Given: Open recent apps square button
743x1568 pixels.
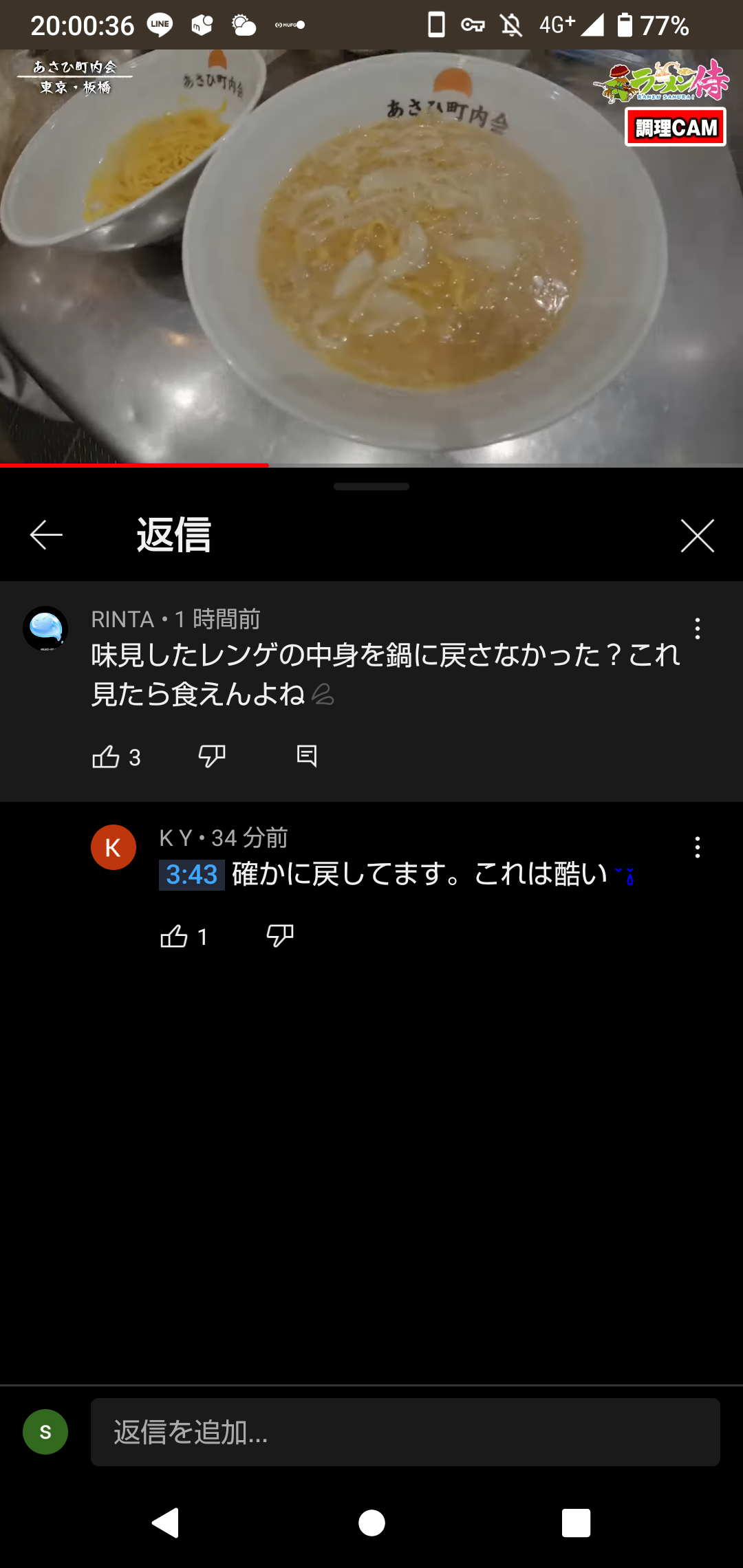Looking at the screenshot, I should (x=576, y=1523).
